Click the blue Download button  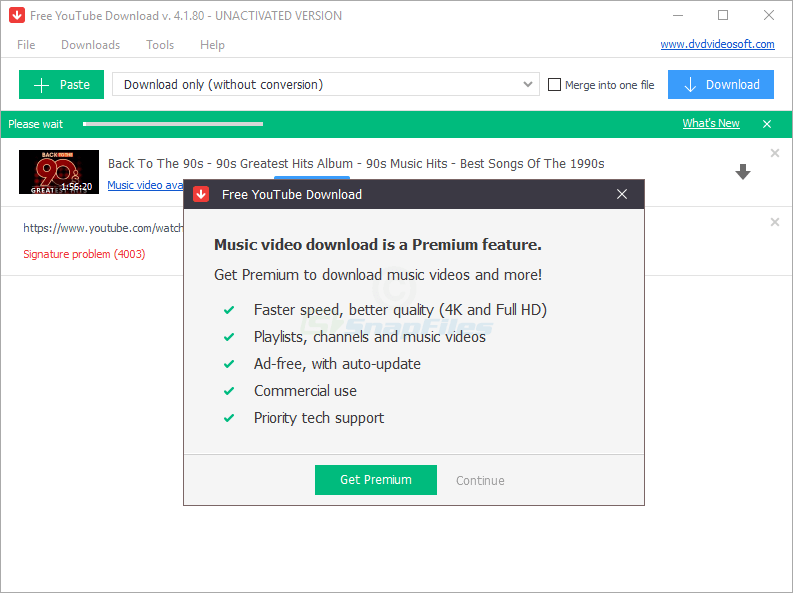coord(721,84)
